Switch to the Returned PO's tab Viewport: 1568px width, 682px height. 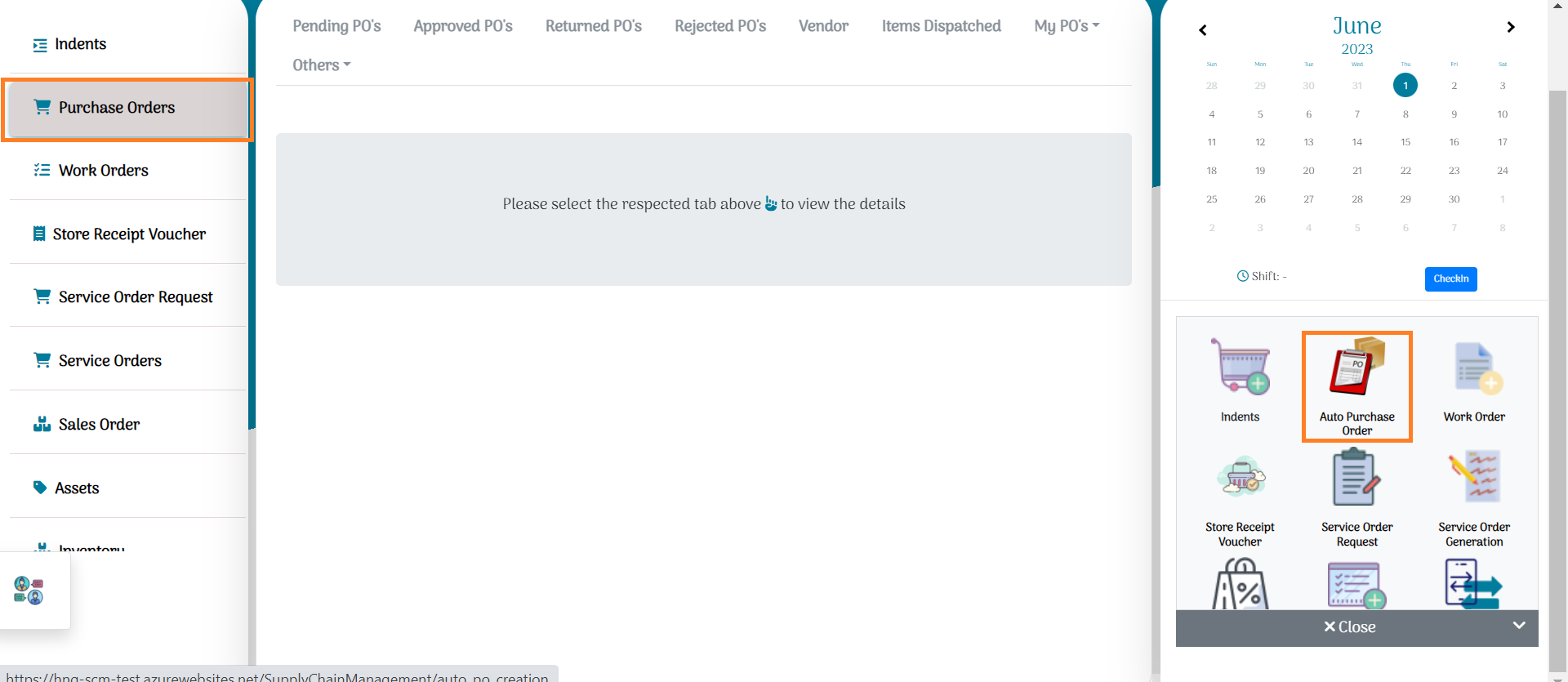click(594, 26)
